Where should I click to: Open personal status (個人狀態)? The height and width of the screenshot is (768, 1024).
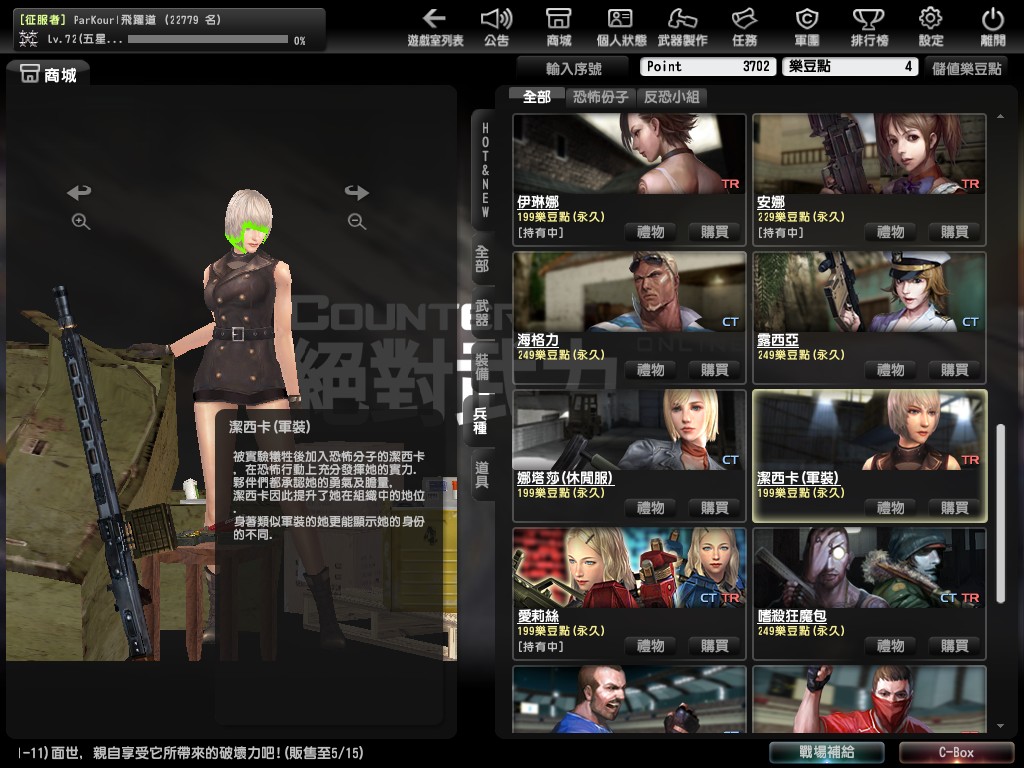621,27
